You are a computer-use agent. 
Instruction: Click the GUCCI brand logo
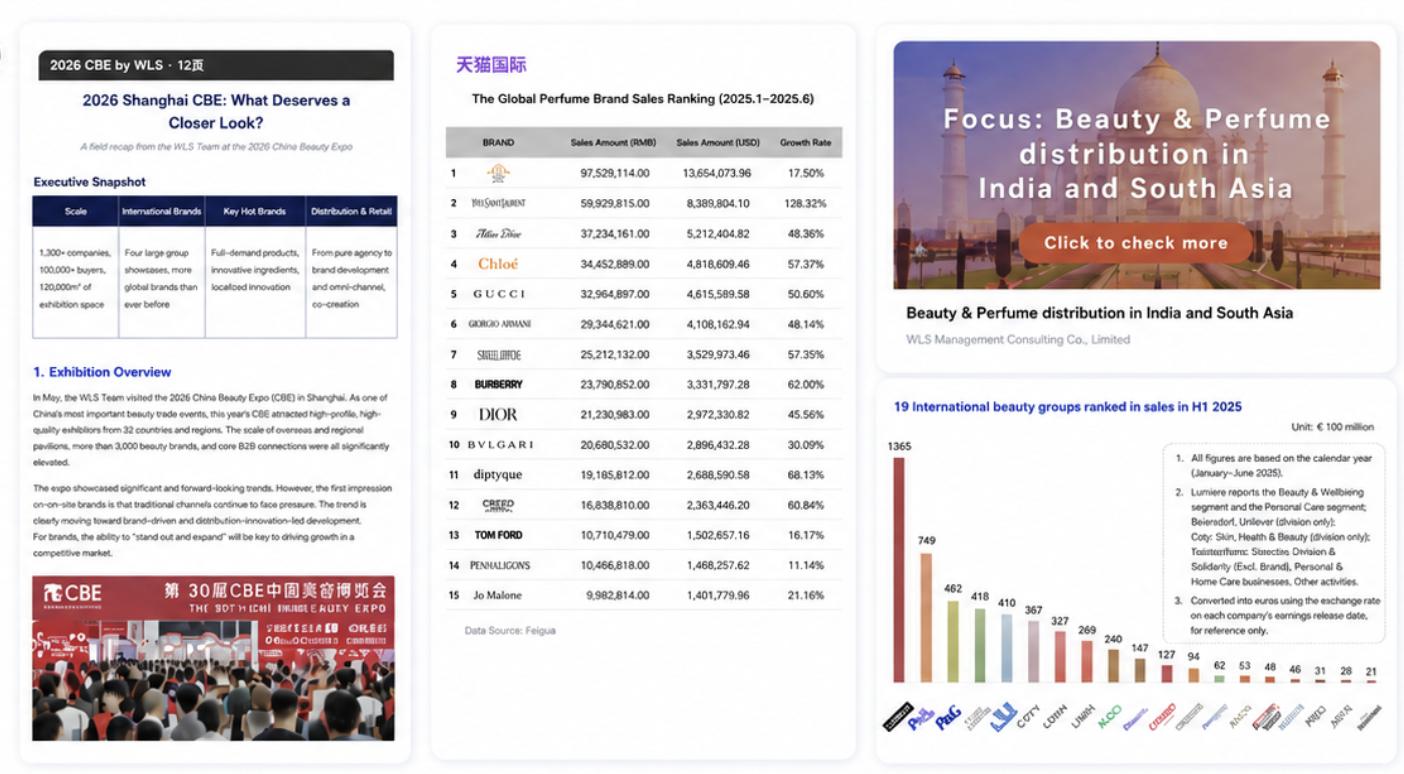tap(498, 294)
